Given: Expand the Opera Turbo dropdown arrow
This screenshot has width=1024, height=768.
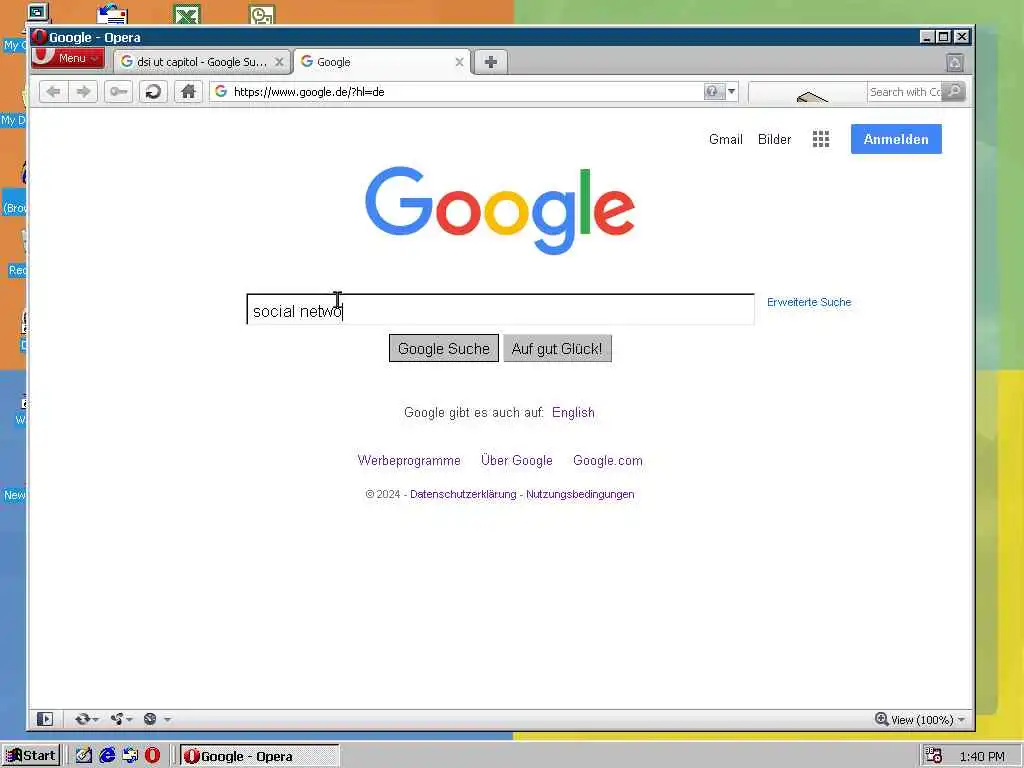Looking at the screenshot, I should tap(167, 720).
